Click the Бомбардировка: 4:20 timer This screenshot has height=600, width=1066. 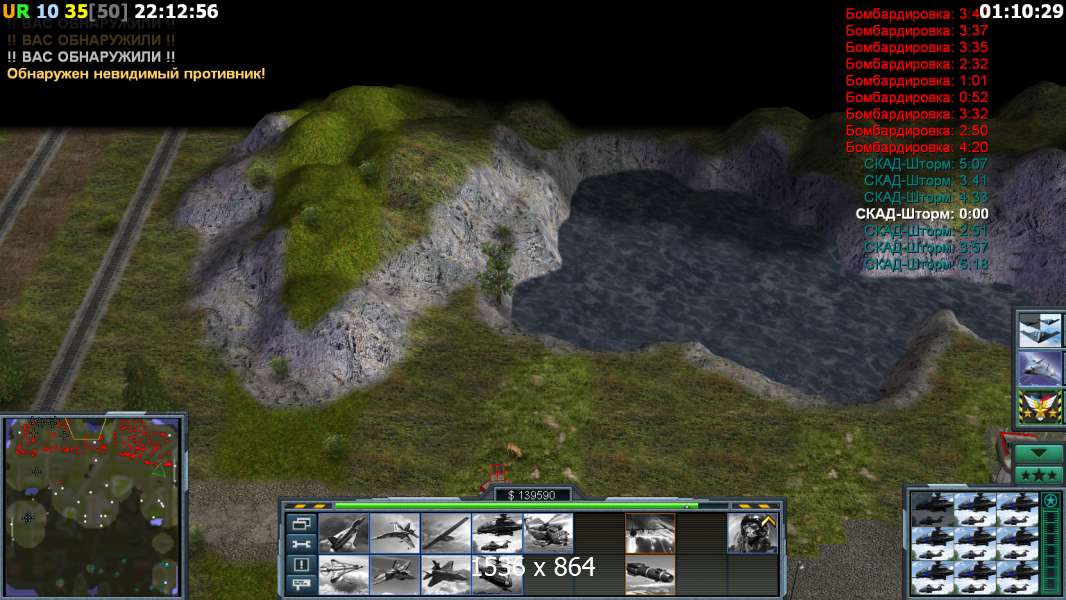pos(916,147)
